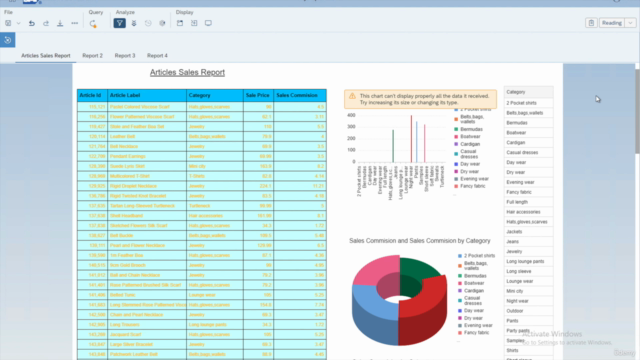Image resolution: width=640 pixels, height=360 pixels.
Task: Click the Article Label column header
Action: (x=147, y=95)
